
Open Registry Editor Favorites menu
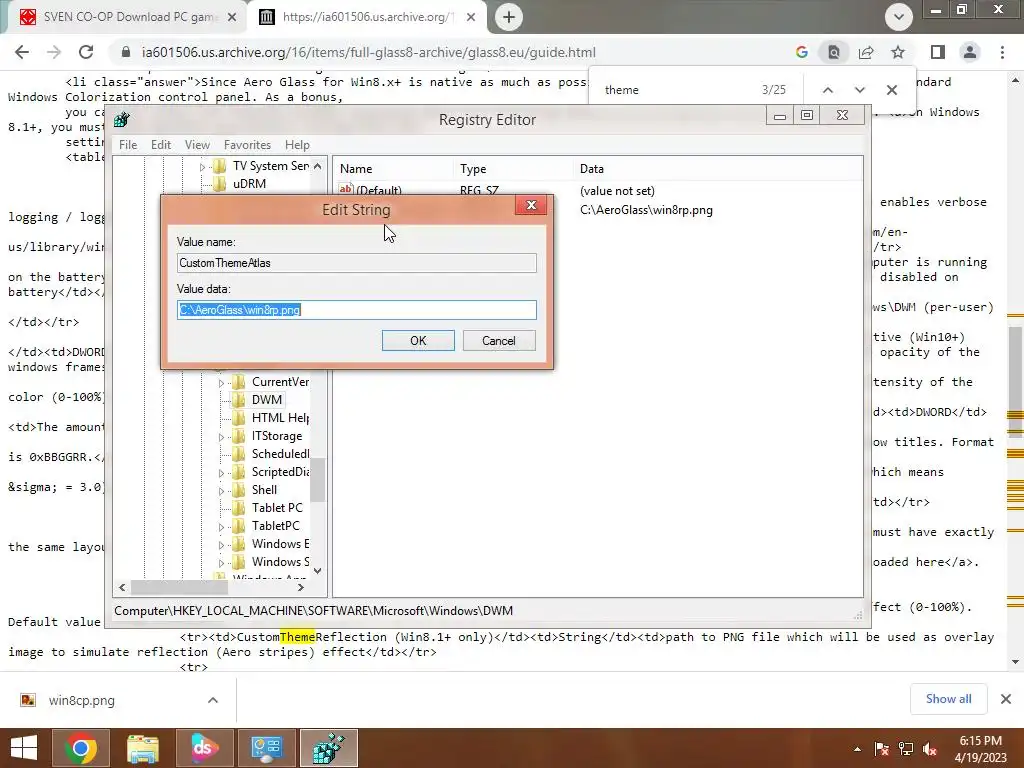tap(247, 145)
